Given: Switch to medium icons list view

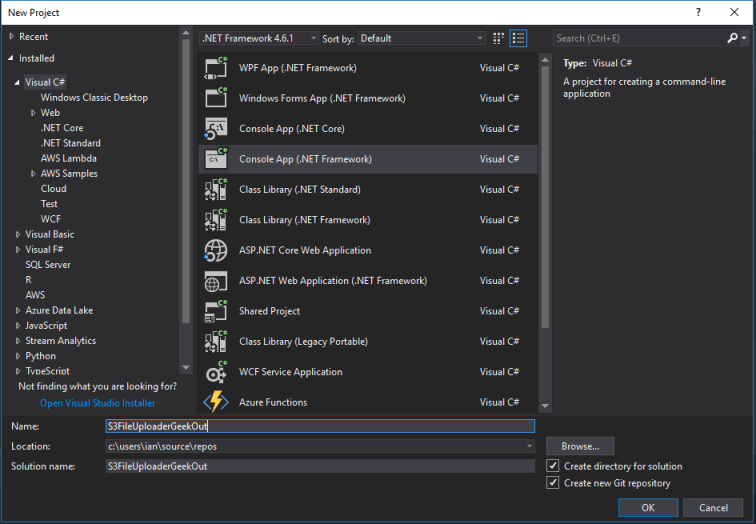Looking at the screenshot, I should (x=518, y=39).
